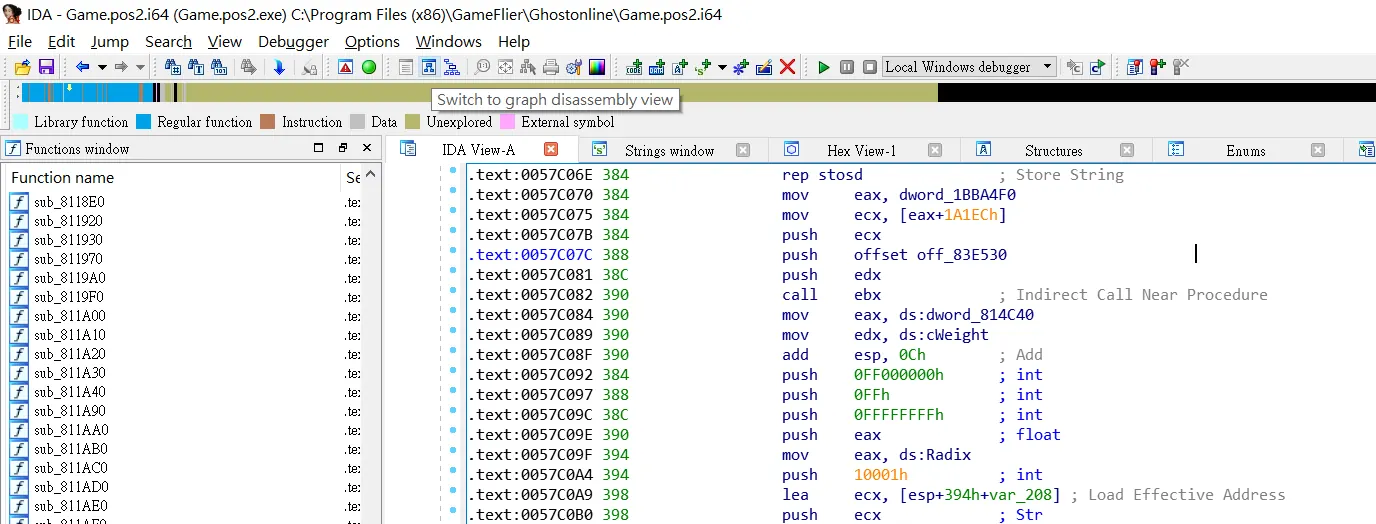Click the blue Back navigation arrow
Viewport: 1376px width, 524px height.
coord(82,67)
